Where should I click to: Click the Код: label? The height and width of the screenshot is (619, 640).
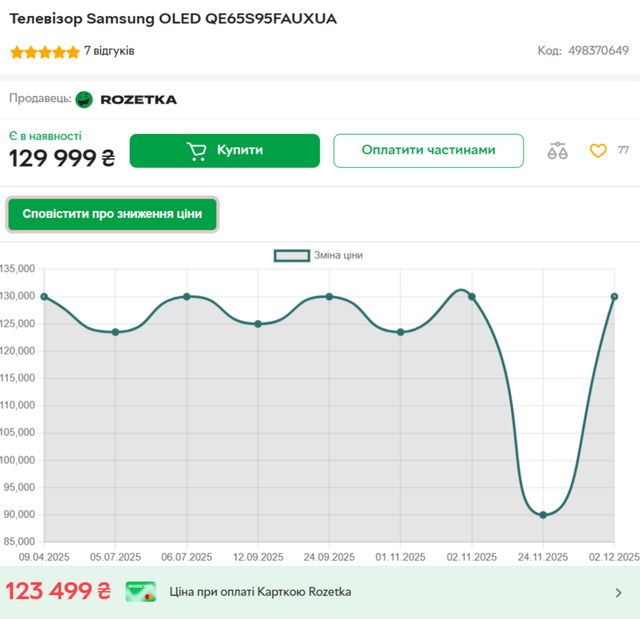point(549,51)
